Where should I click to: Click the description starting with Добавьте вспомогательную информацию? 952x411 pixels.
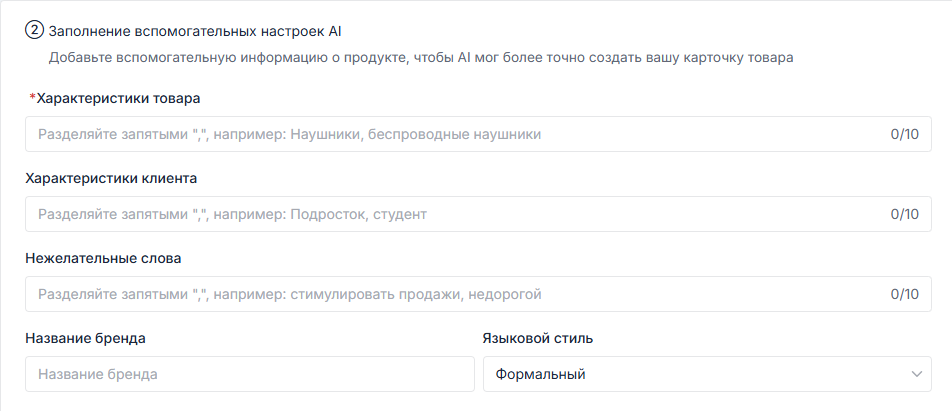point(421,58)
